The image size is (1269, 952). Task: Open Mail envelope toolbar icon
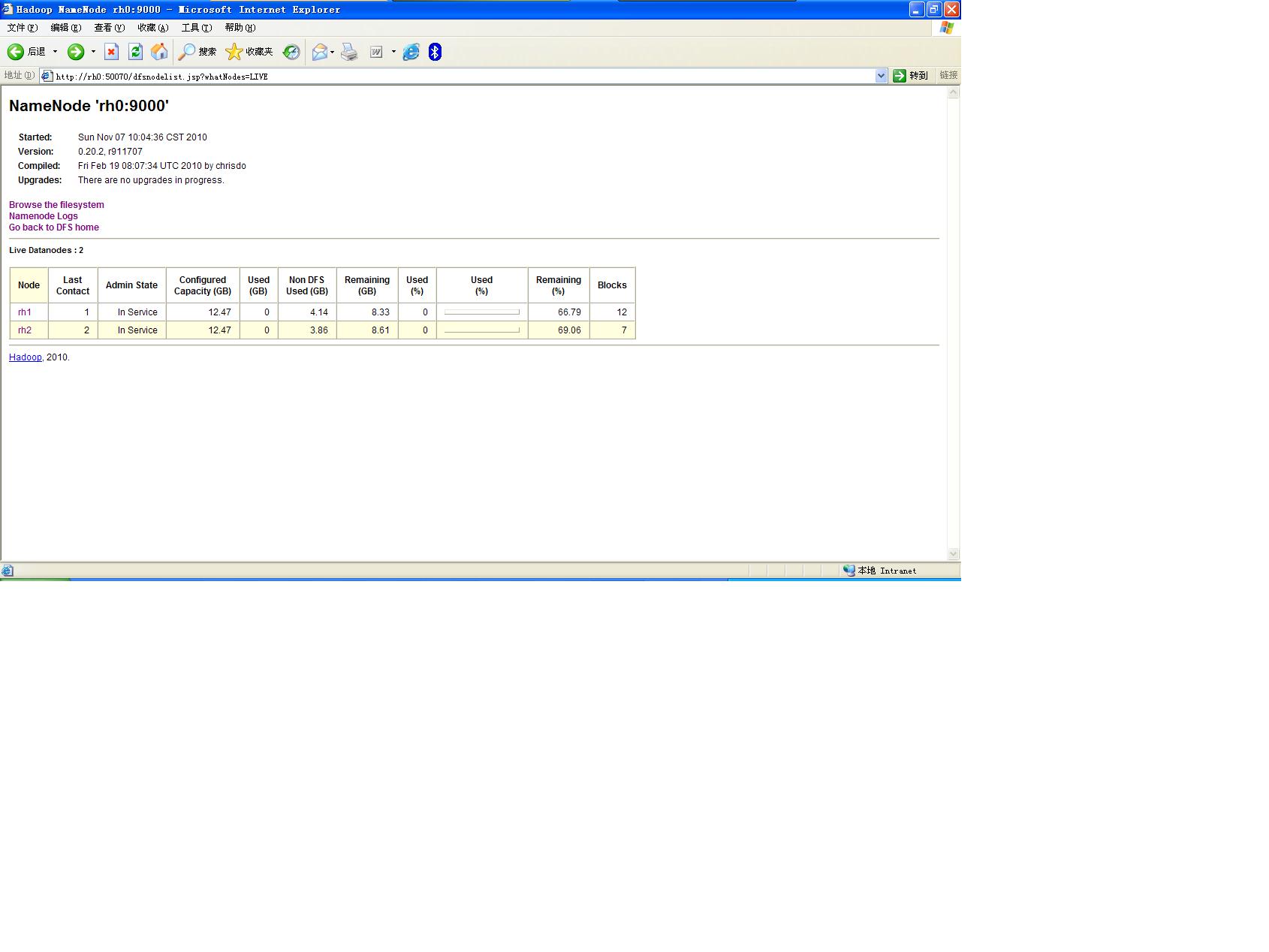coord(320,52)
